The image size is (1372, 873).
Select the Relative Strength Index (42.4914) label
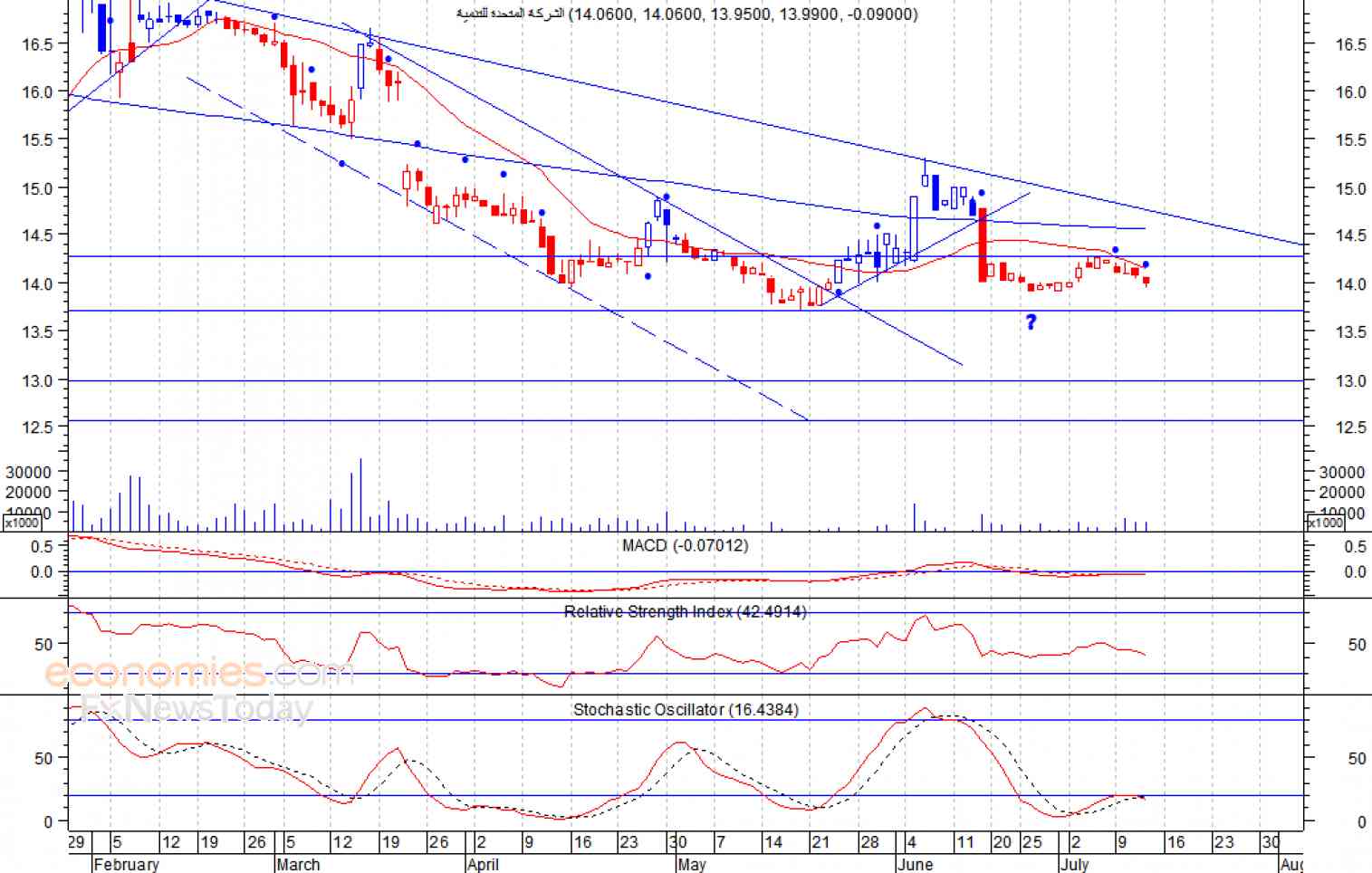tap(685, 612)
